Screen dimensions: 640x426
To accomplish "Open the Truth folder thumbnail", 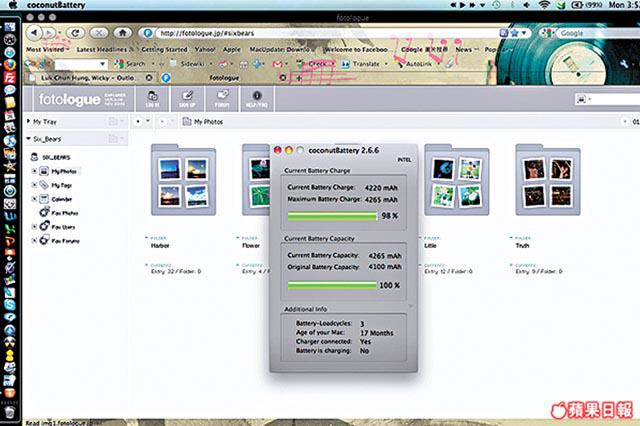I will coord(548,180).
